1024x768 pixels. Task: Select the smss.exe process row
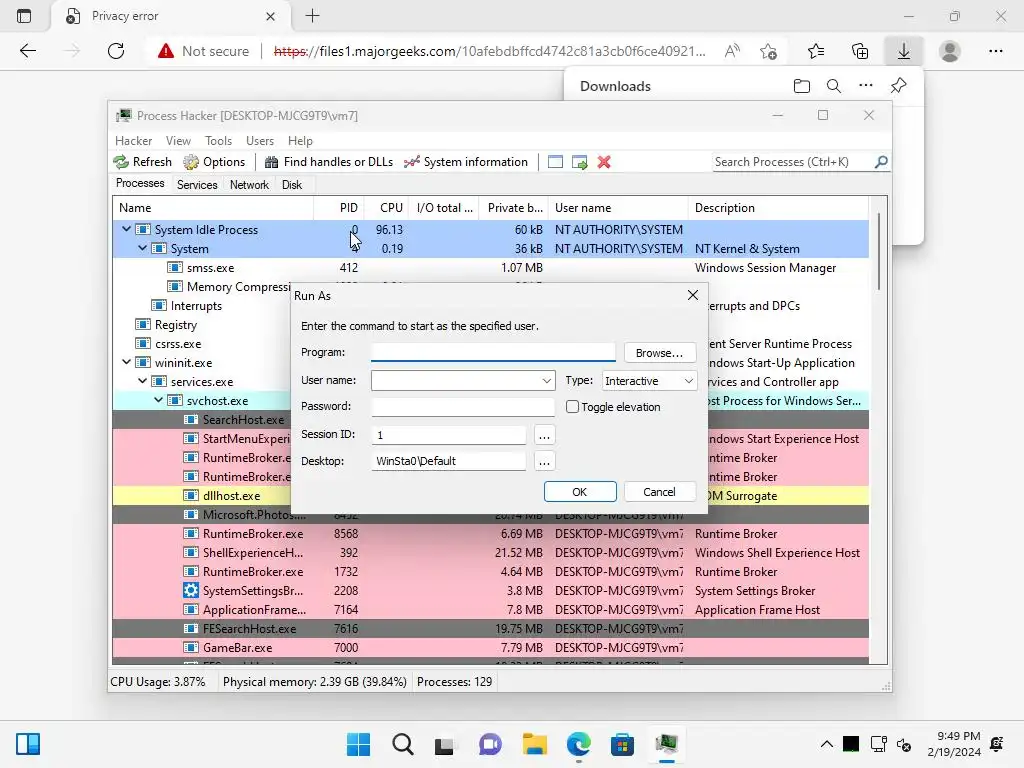(x=490, y=268)
